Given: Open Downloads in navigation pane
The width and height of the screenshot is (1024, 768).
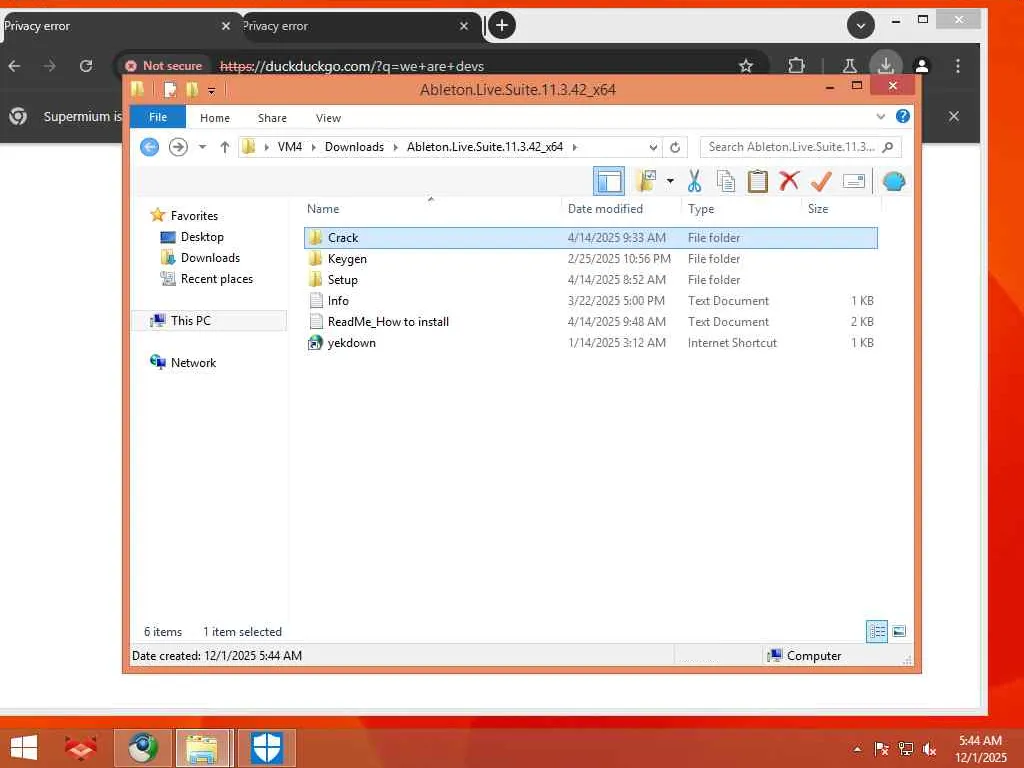Looking at the screenshot, I should pyautogui.click(x=210, y=258).
